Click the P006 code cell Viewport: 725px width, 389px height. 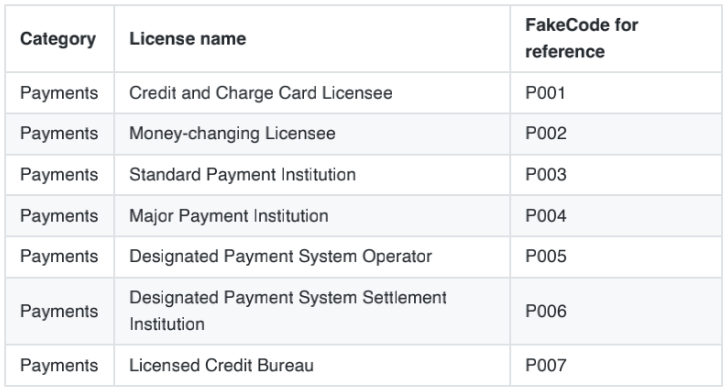tap(616, 311)
